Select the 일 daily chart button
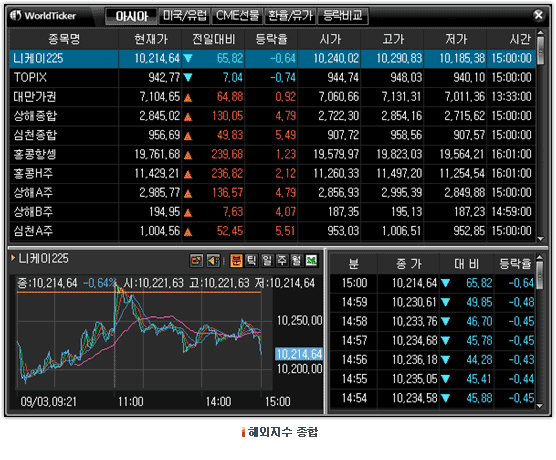 [x=267, y=261]
